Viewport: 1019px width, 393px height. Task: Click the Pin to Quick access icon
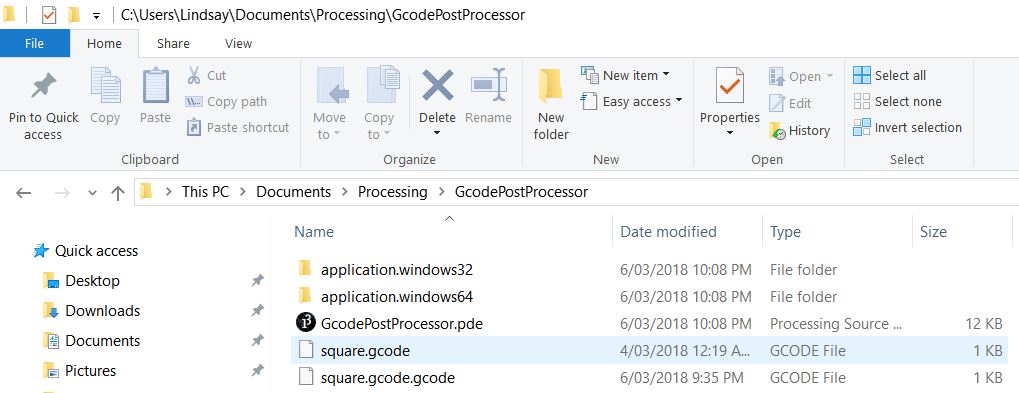click(43, 86)
